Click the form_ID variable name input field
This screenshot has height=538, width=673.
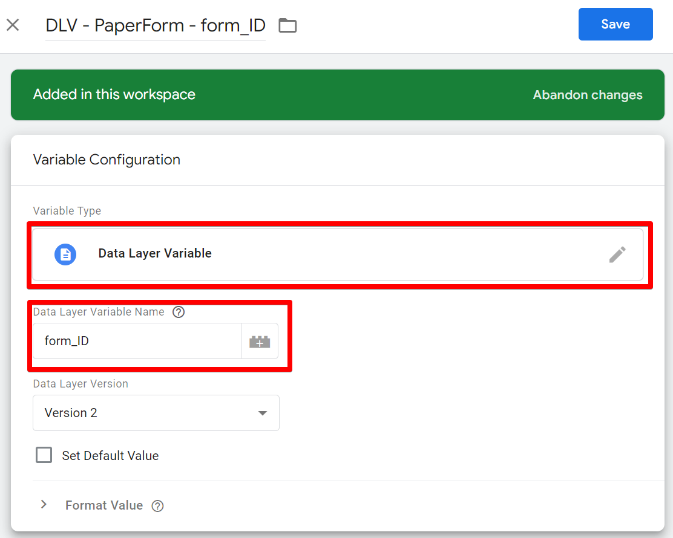pos(137,341)
